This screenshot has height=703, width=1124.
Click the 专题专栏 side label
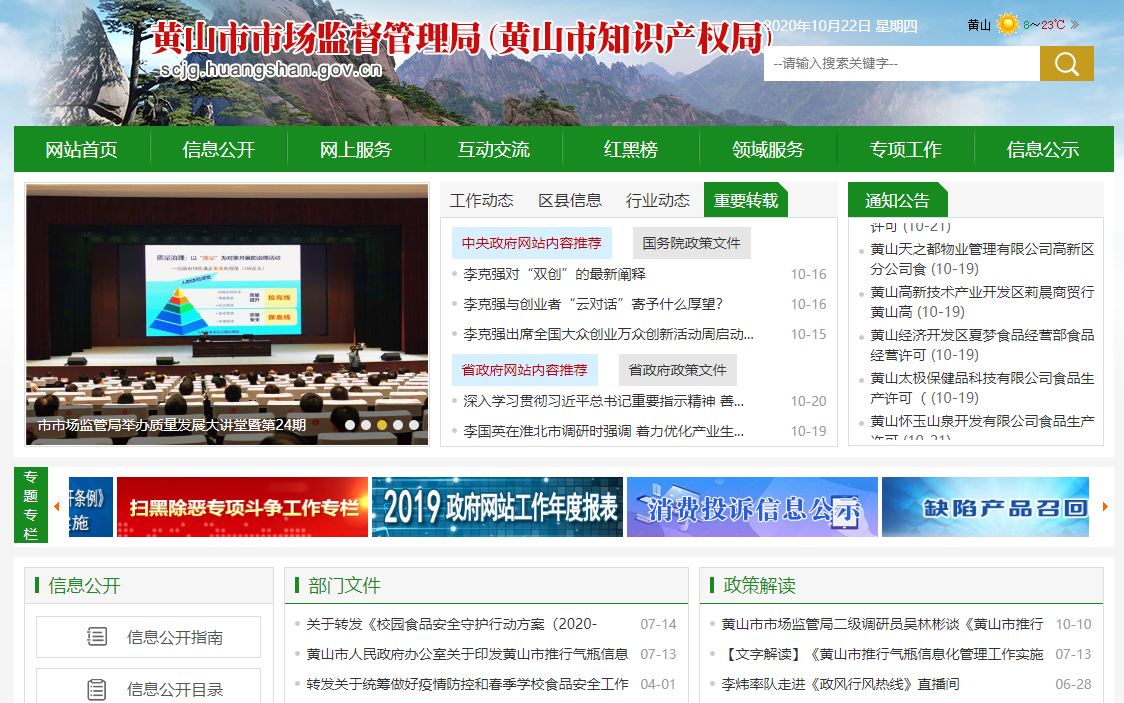click(31, 505)
